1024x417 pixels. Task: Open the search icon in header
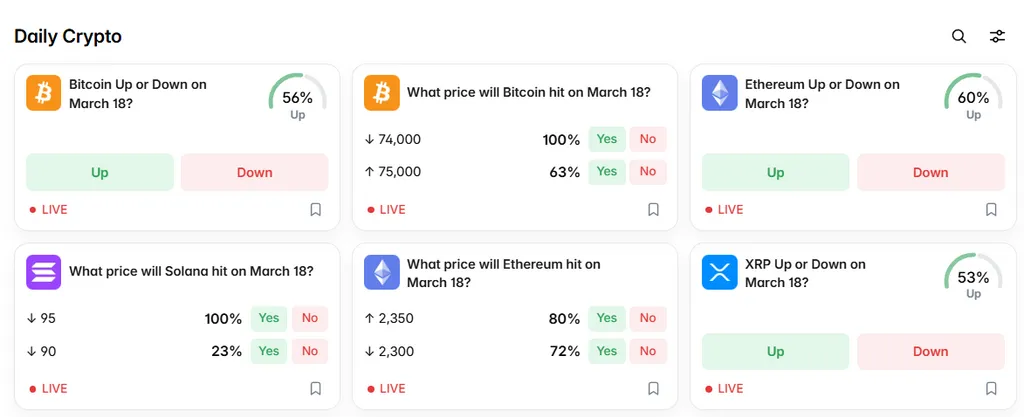(959, 37)
